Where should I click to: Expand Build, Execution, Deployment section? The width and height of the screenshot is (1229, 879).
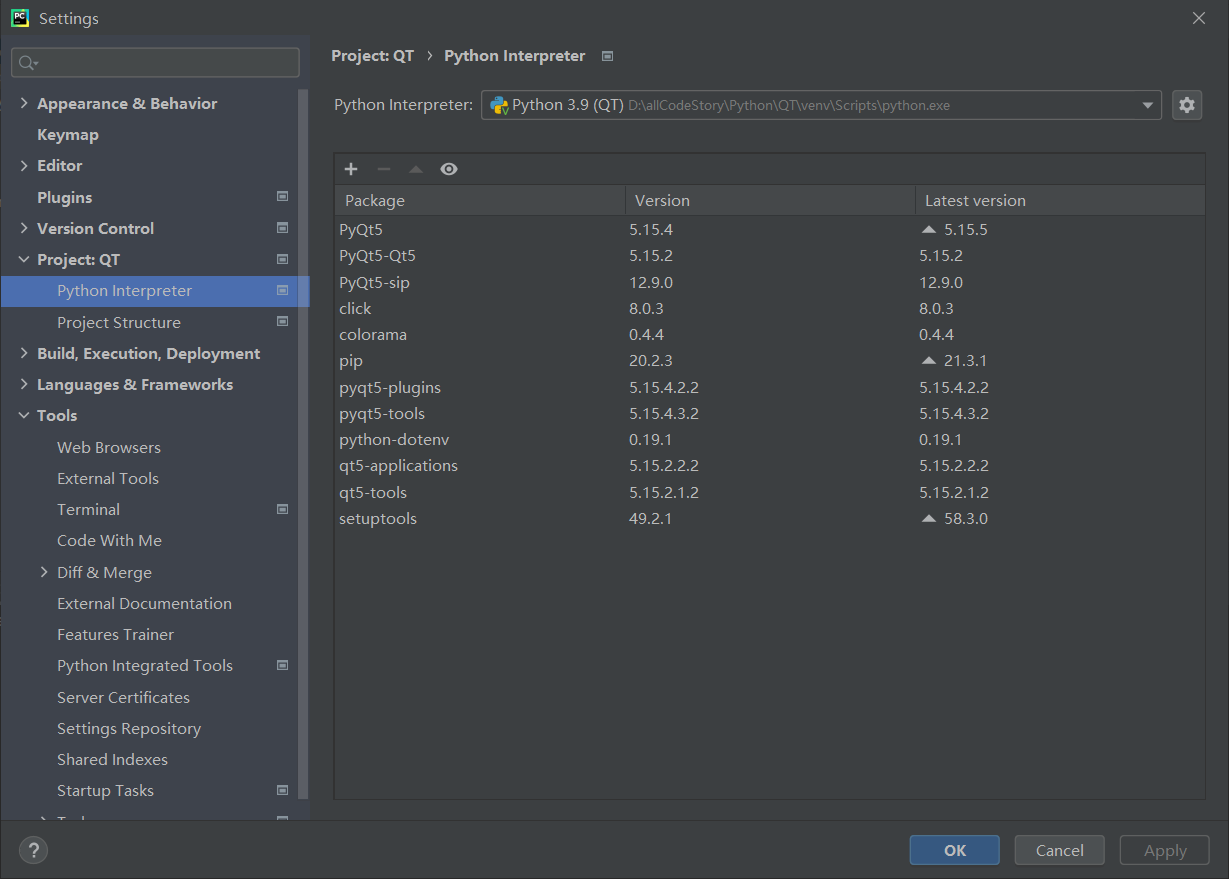24,353
